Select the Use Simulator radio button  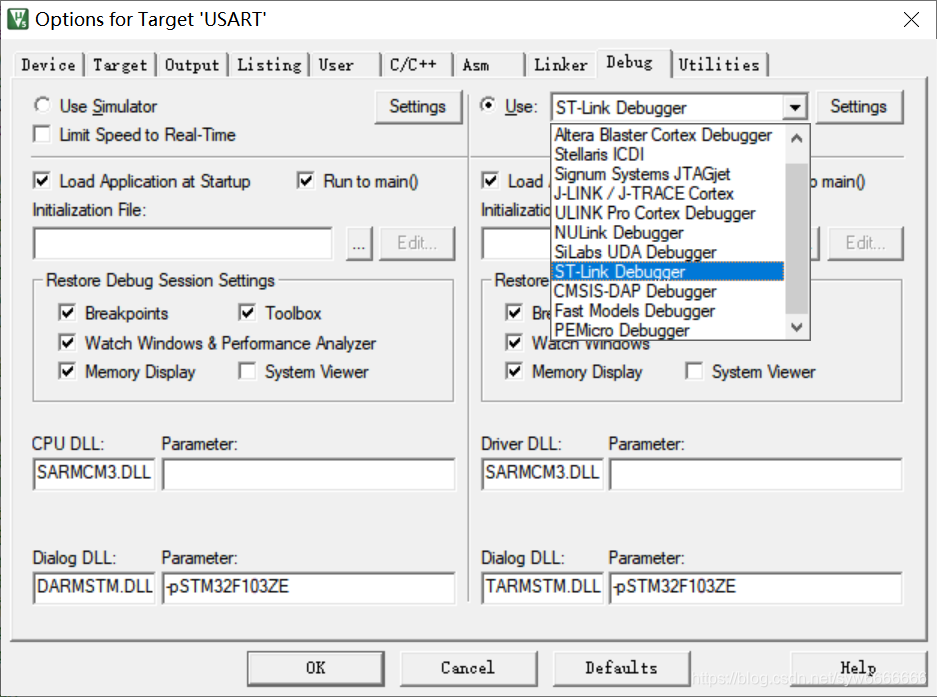point(42,105)
